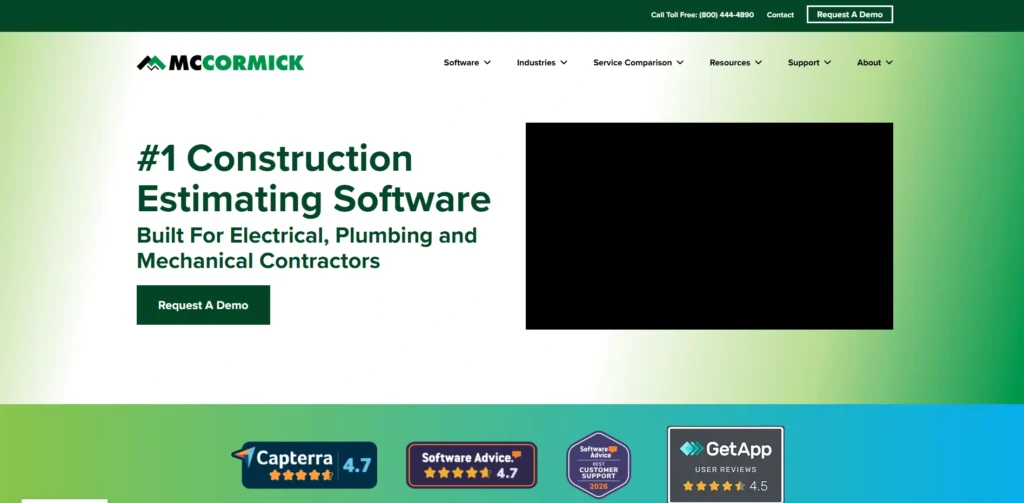Open the Capterra 4.7 rating badge

305,464
